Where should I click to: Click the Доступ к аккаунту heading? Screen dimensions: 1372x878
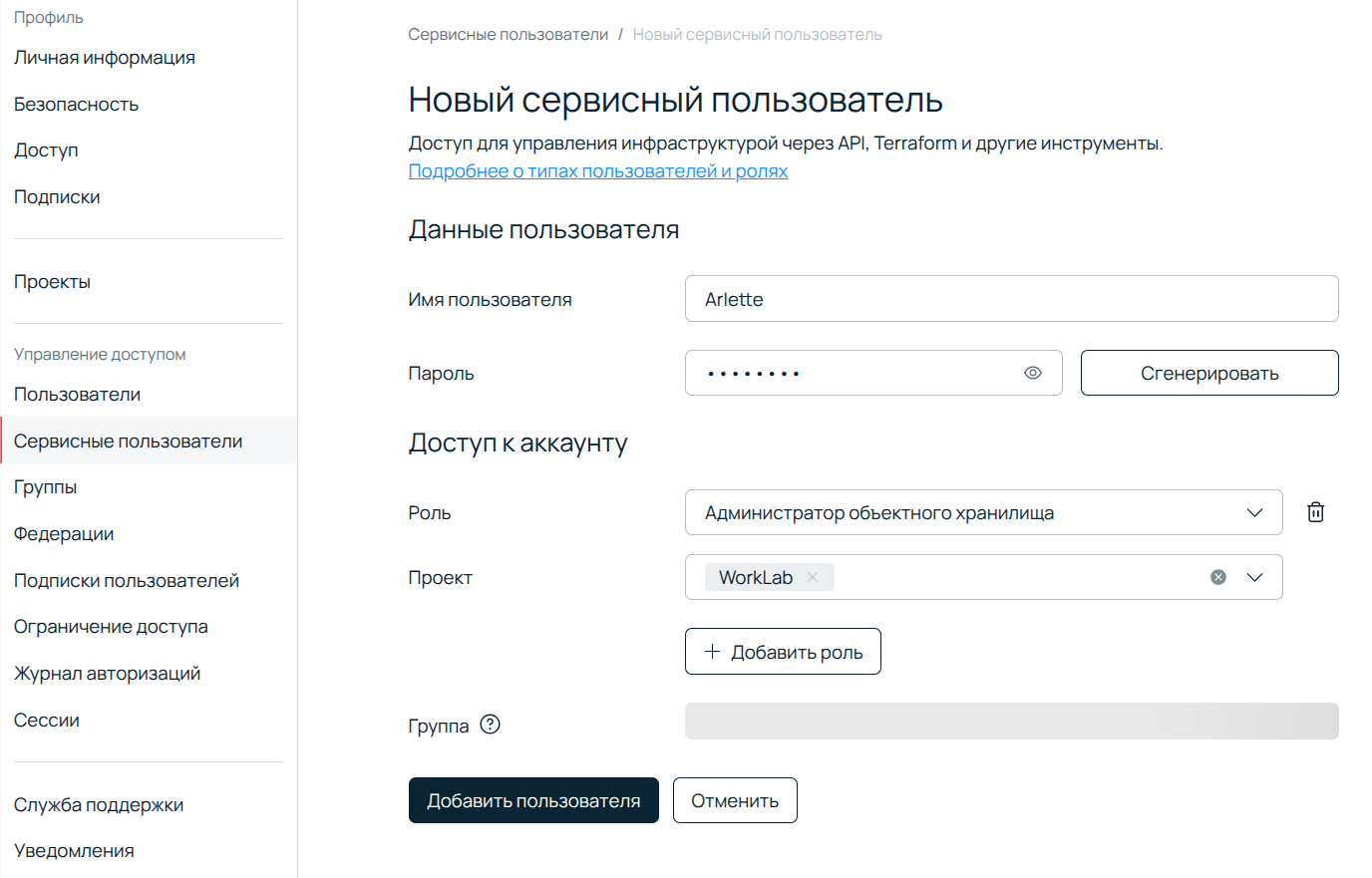point(517,443)
